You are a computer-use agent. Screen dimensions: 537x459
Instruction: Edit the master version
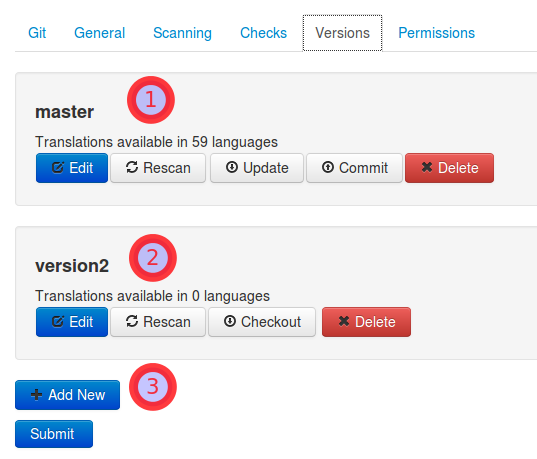72,168
